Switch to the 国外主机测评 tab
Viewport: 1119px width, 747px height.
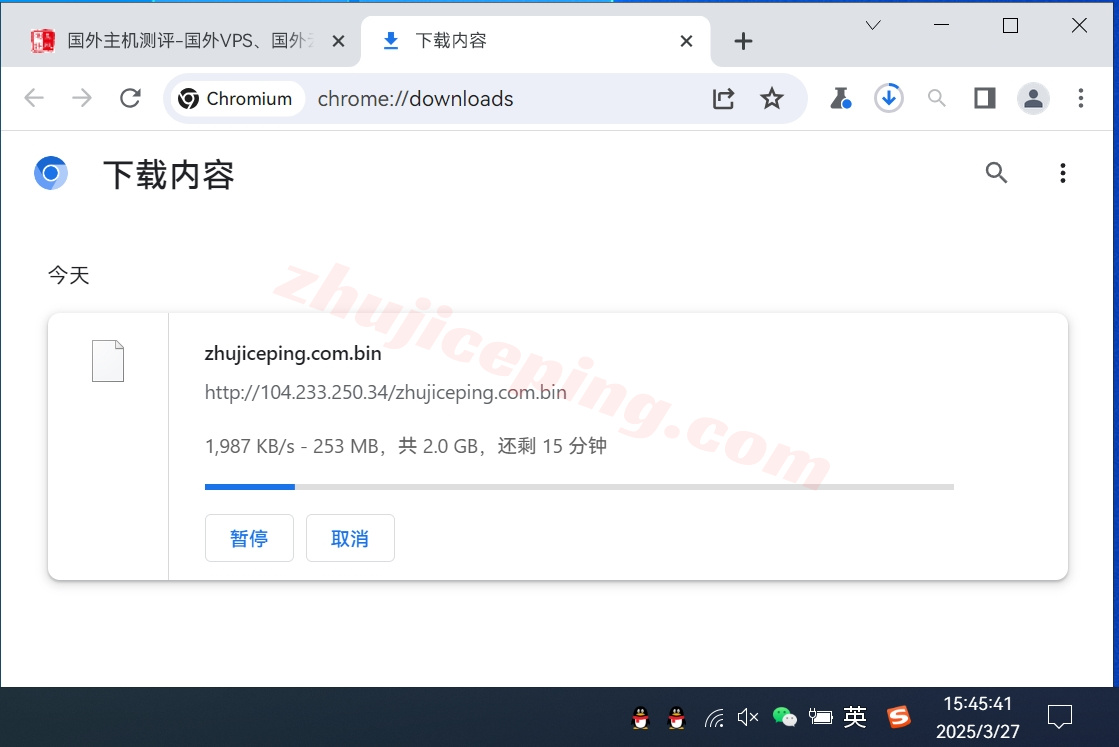point(181,41)
